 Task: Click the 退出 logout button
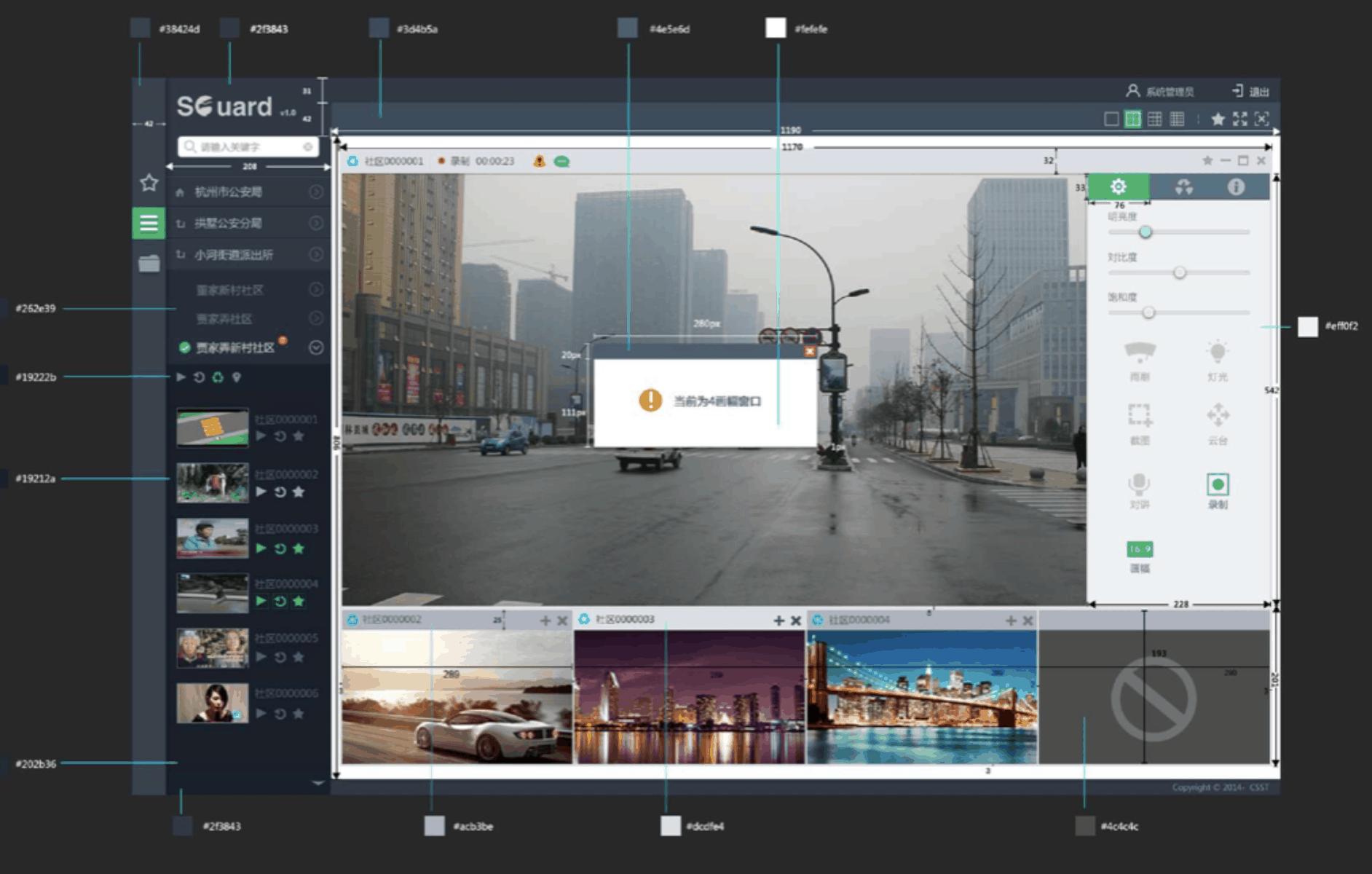(x=1251, y=91)
